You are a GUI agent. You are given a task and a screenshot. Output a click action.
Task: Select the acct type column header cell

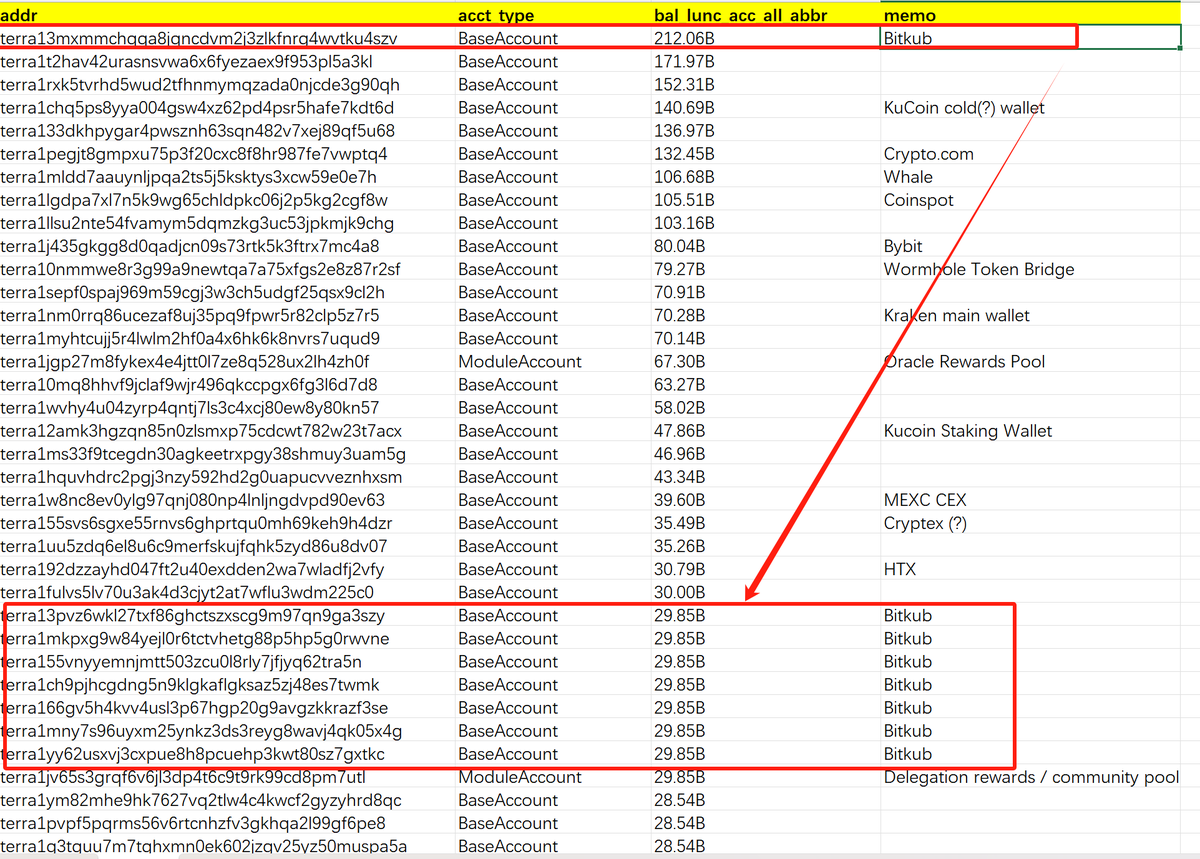click(x=553, y=15)
